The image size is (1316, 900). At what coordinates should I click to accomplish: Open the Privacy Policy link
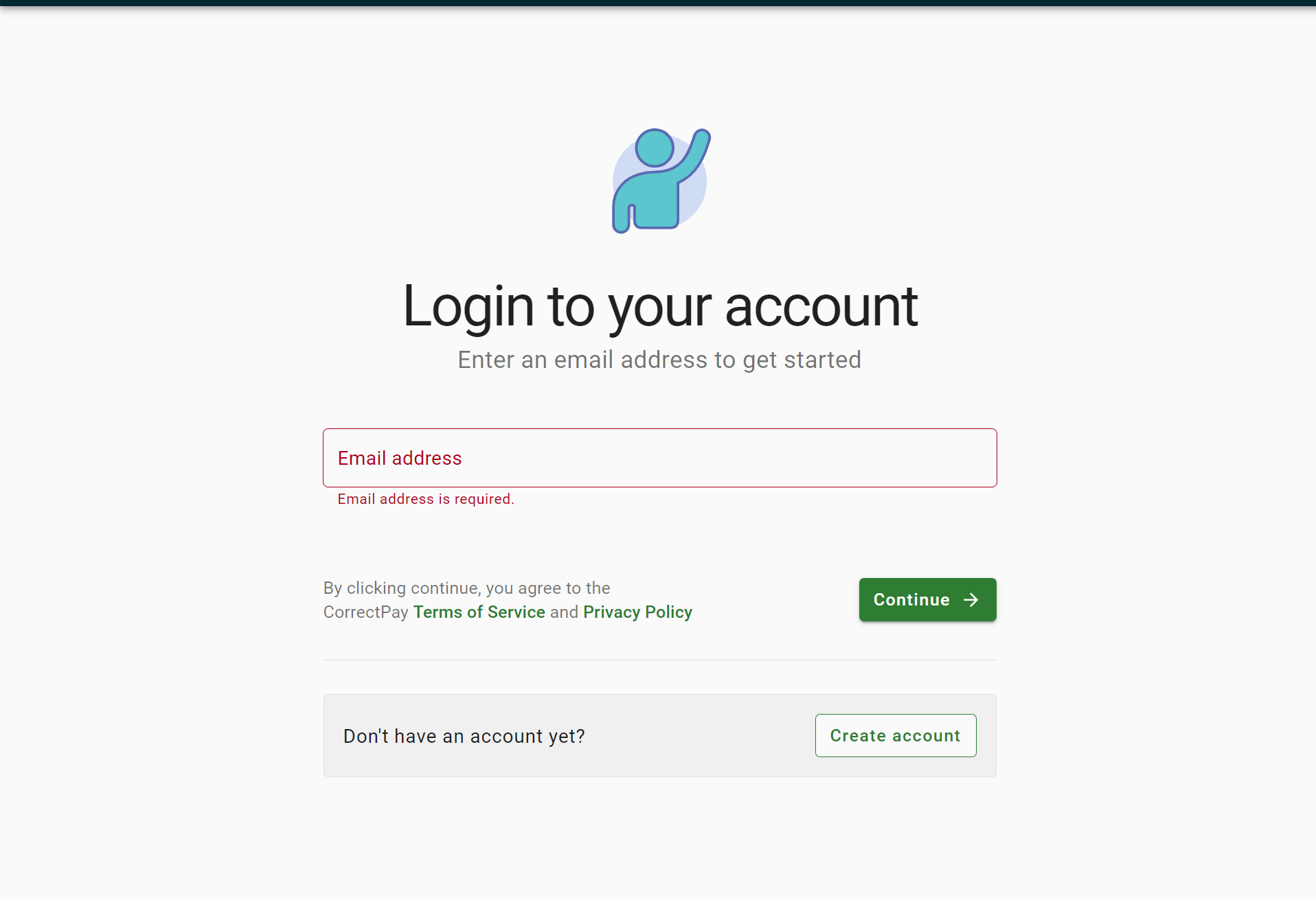(x=637, y=612)
